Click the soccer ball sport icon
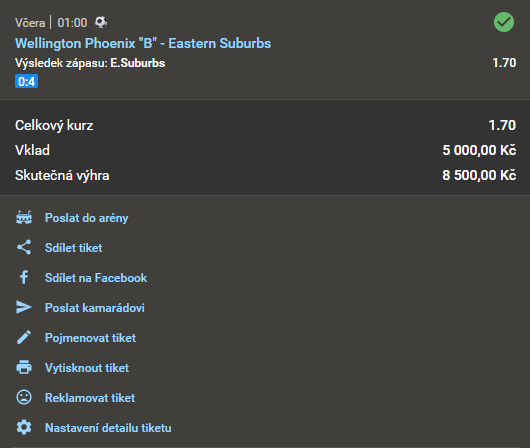The height and width of the screenshot is (448, 530). click(x=101, y=22)
